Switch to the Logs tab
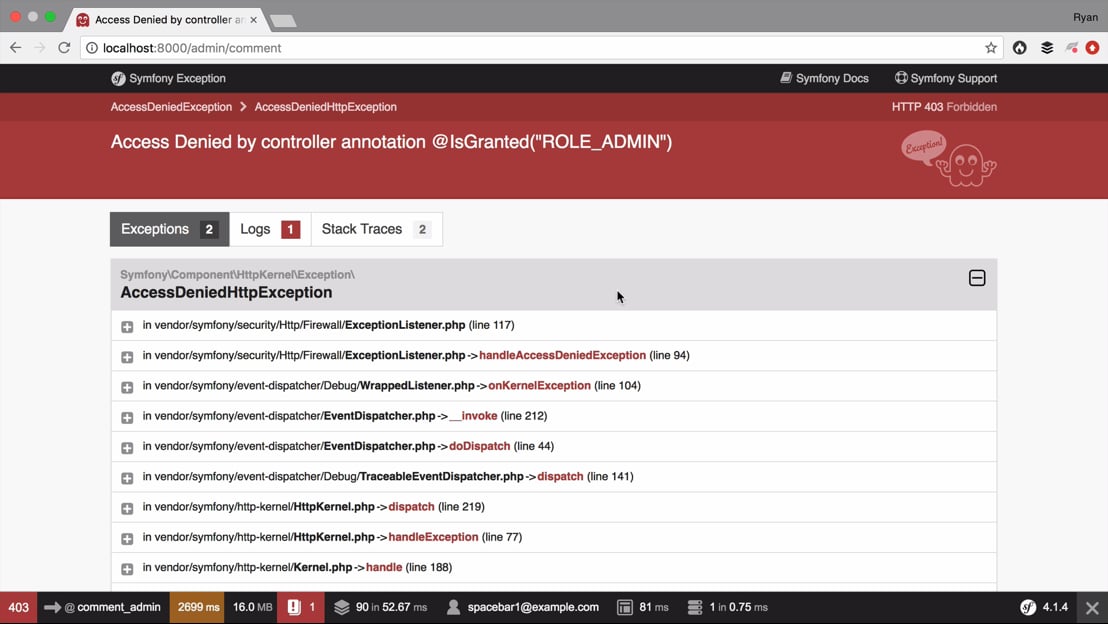Viewport: 1108px width, 624px height. coord(270,229)
